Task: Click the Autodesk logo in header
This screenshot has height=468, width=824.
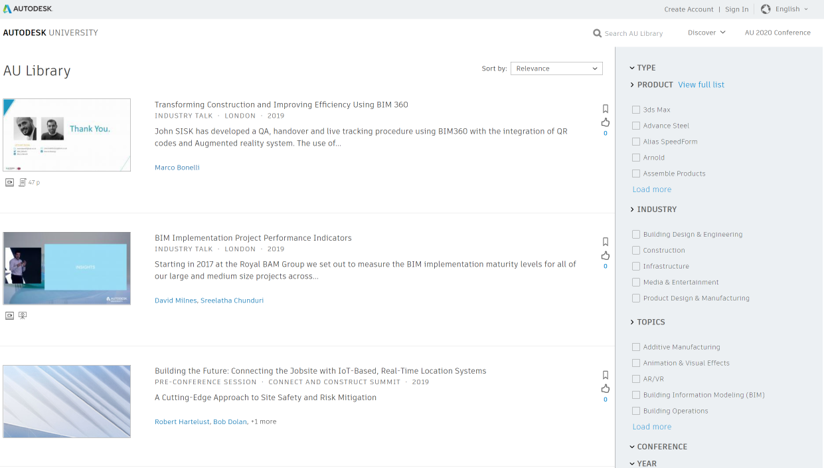Action: (28, 9)
